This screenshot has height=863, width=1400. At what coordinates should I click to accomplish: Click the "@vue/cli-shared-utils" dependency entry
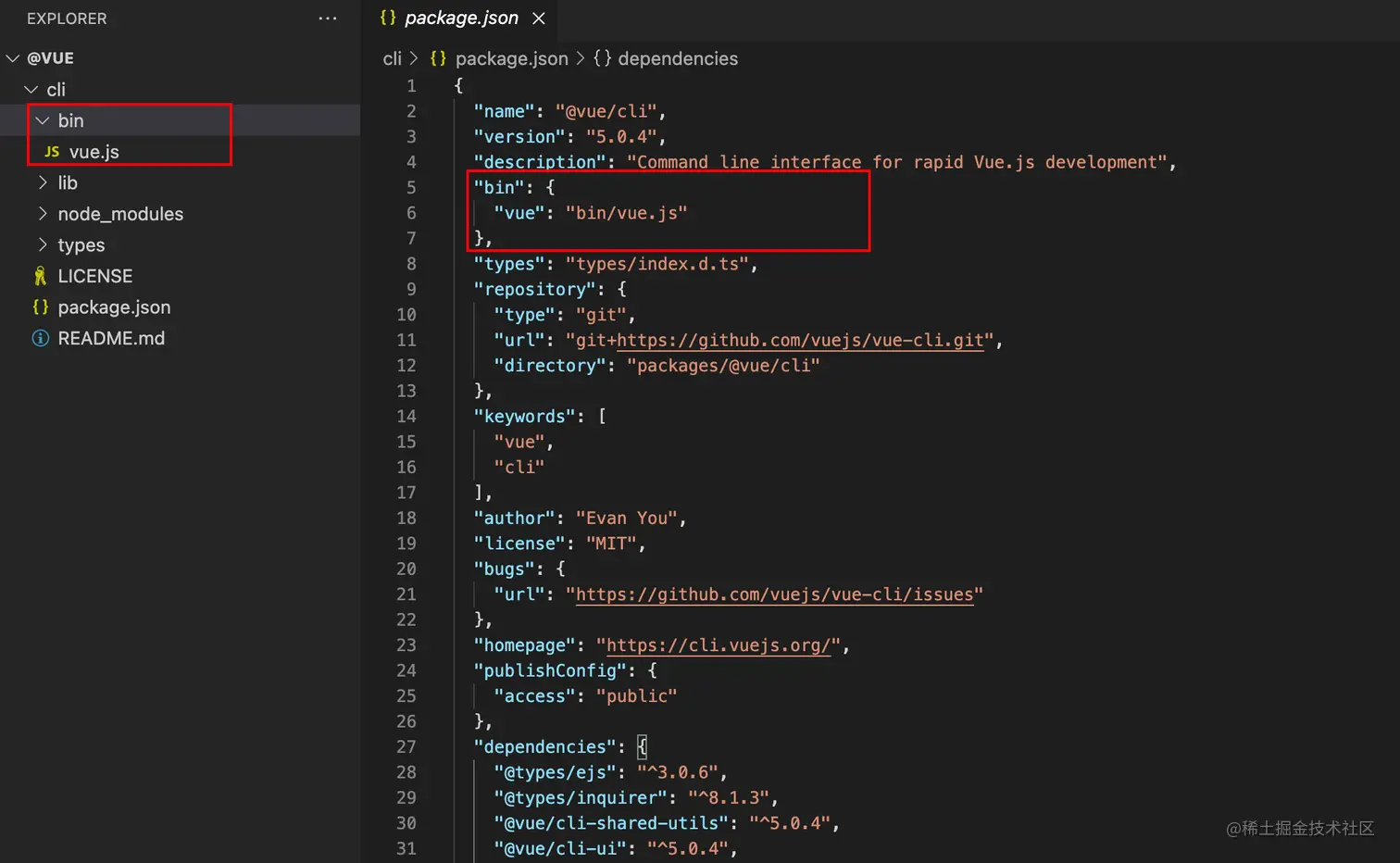click(x=611, y=823)
